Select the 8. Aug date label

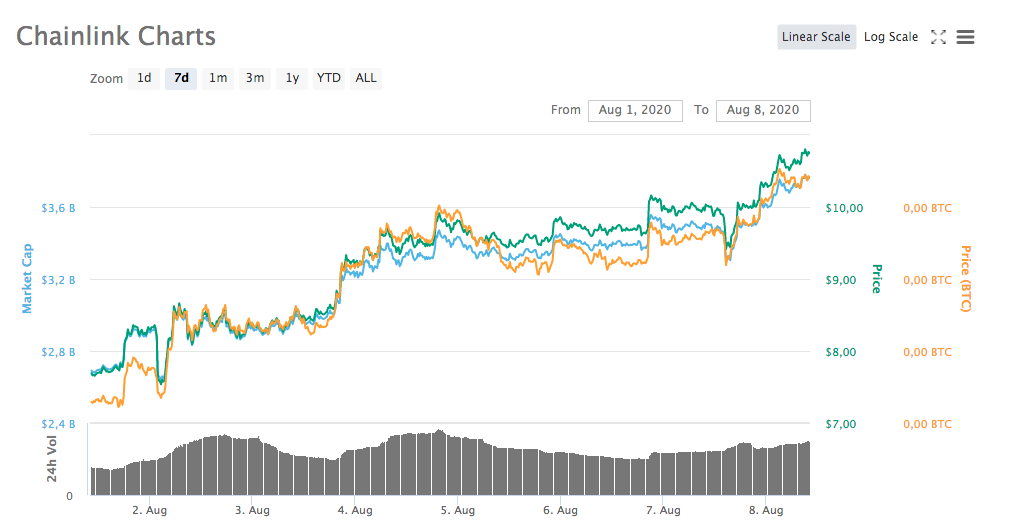point(766,510)
